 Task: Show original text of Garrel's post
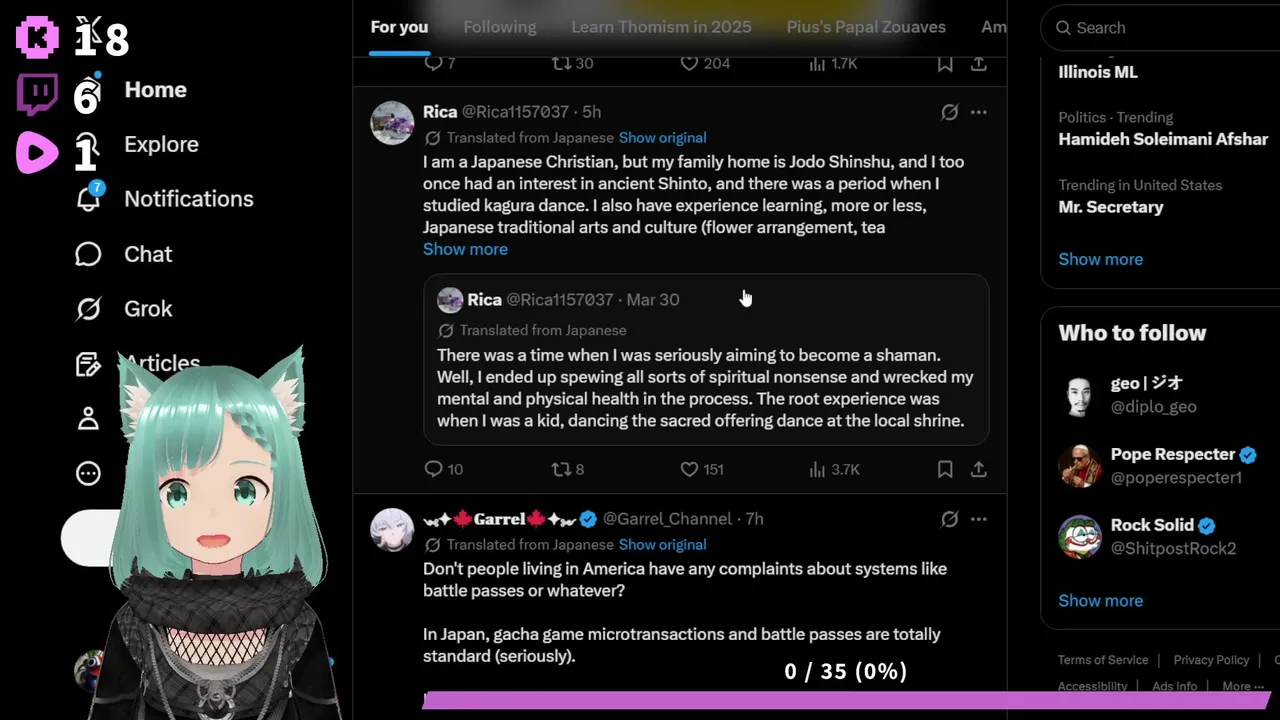pos(662,545)
